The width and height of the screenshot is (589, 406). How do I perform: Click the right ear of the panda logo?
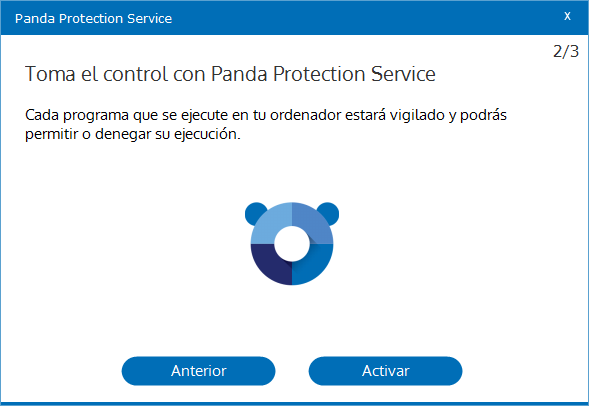click(x=330, y=213)
